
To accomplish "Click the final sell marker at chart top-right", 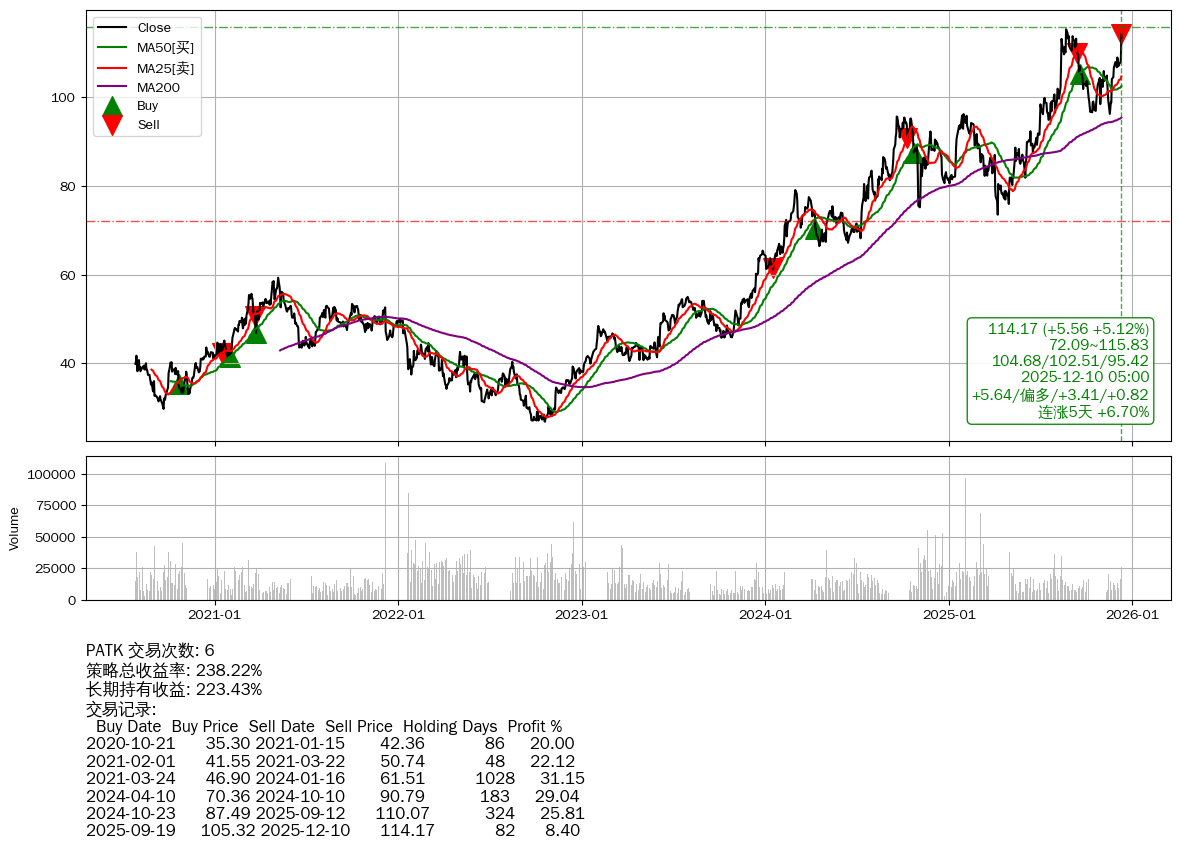I will coord(1121,34).
